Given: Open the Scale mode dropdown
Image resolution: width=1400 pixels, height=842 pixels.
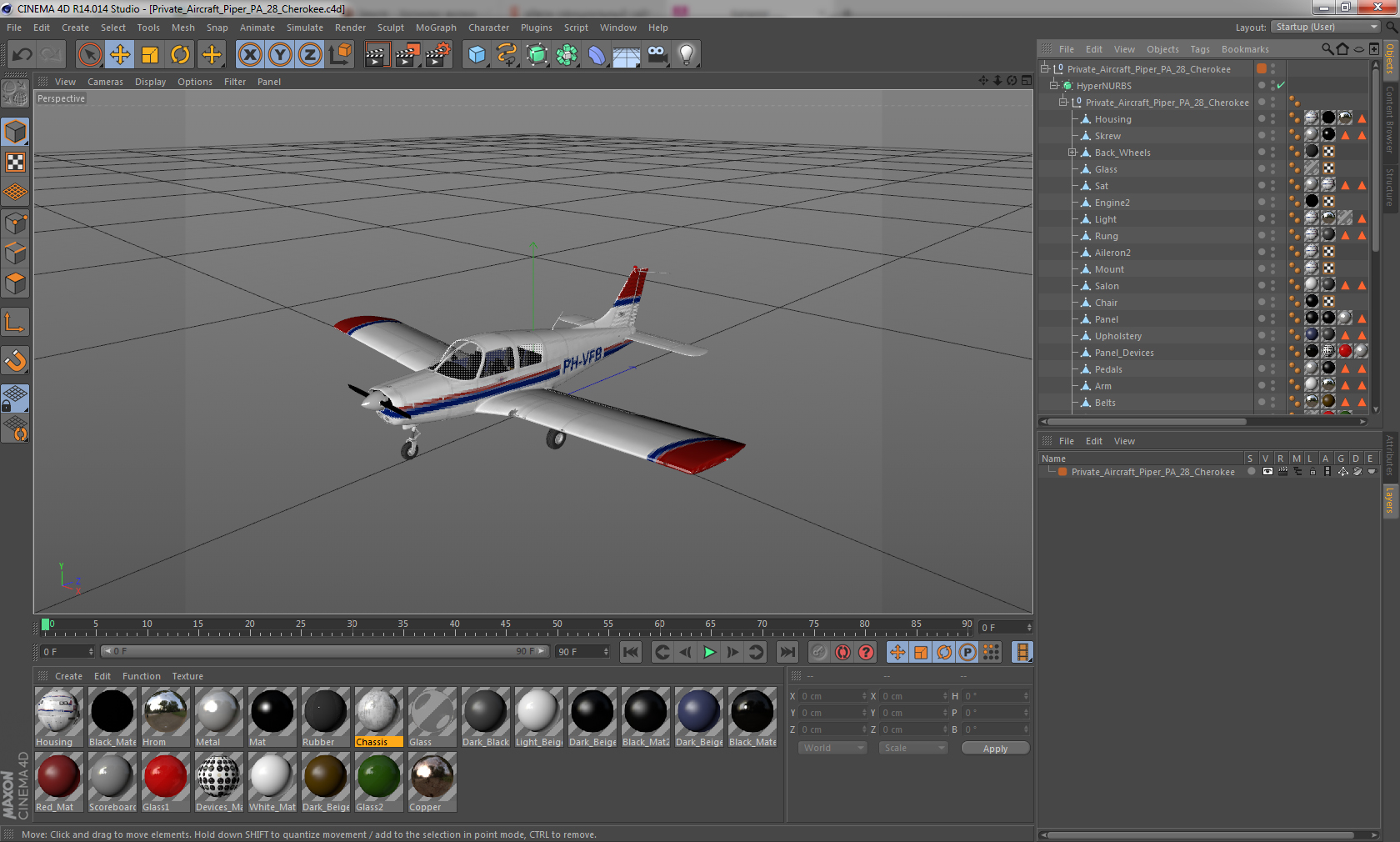Looking at the screenshot, I should [913, 748].
